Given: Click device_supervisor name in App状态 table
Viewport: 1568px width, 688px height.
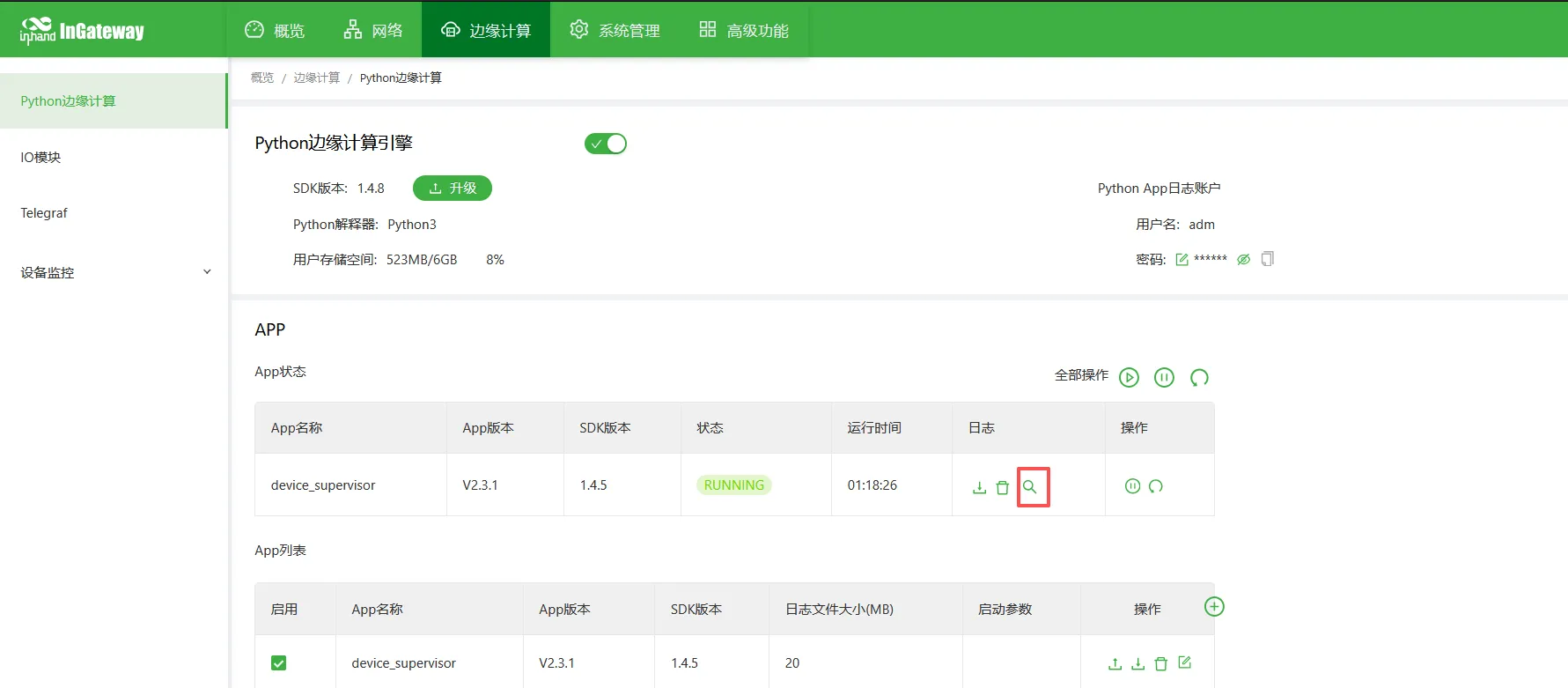Looking at the screenshot, I should (323, 485).
